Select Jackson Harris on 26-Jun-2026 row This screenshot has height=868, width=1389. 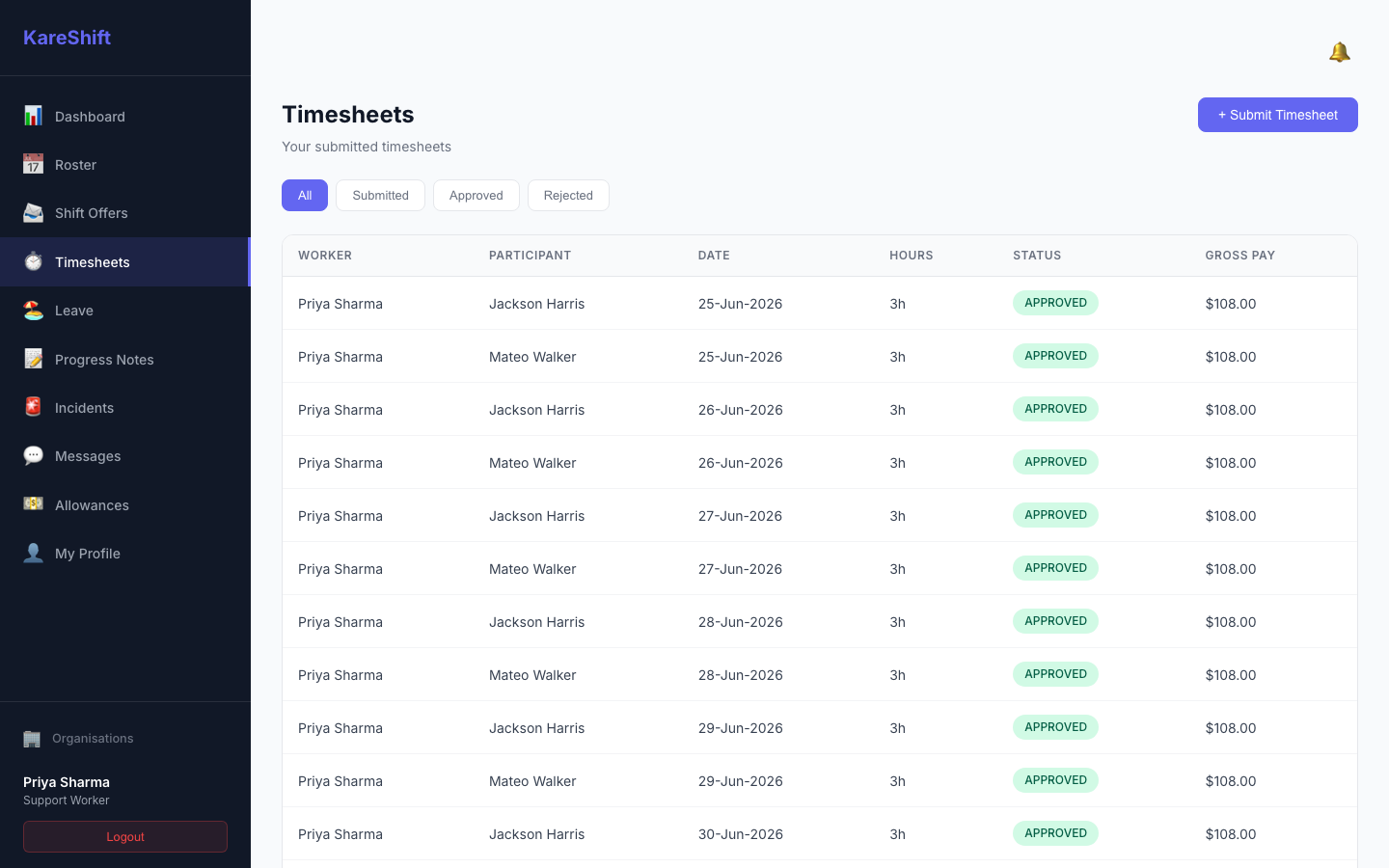pyautogui.click(x=820, y=409)
